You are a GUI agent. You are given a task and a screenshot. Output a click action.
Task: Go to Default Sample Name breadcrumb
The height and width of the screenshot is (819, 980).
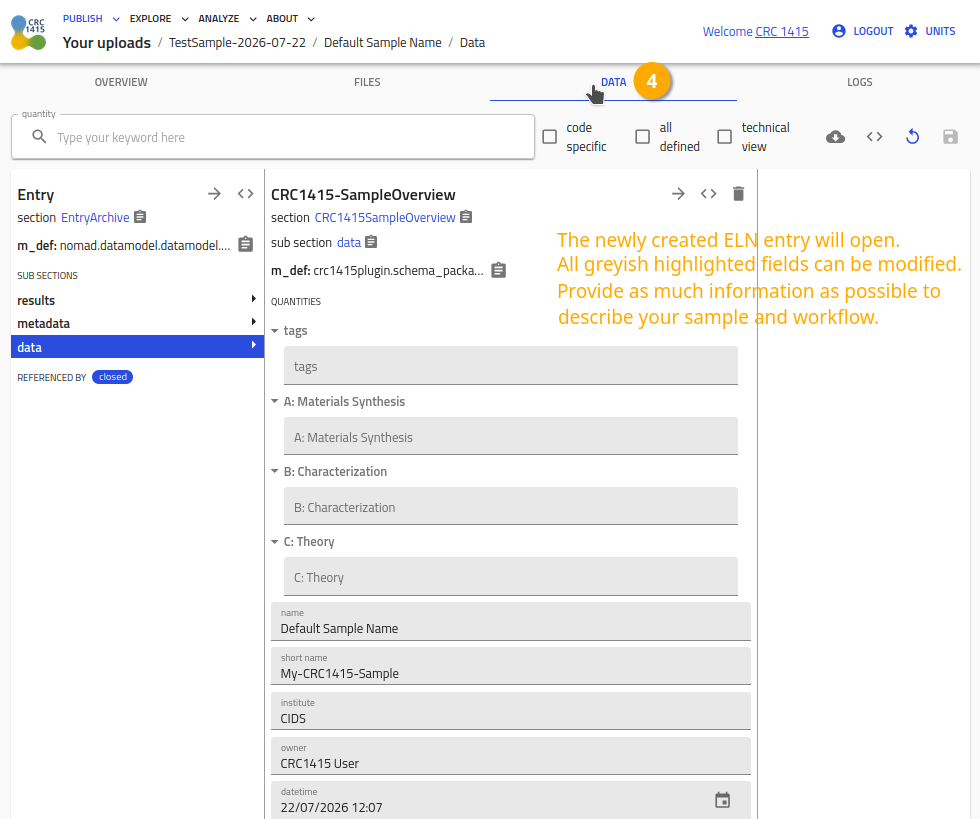(x=382, y=43)
